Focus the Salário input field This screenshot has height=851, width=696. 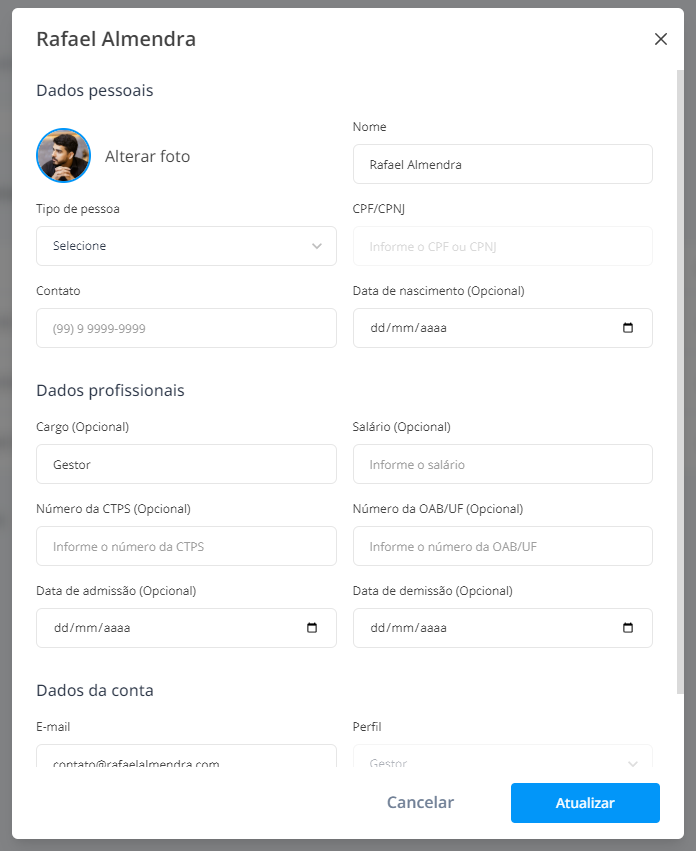[503, 464]
